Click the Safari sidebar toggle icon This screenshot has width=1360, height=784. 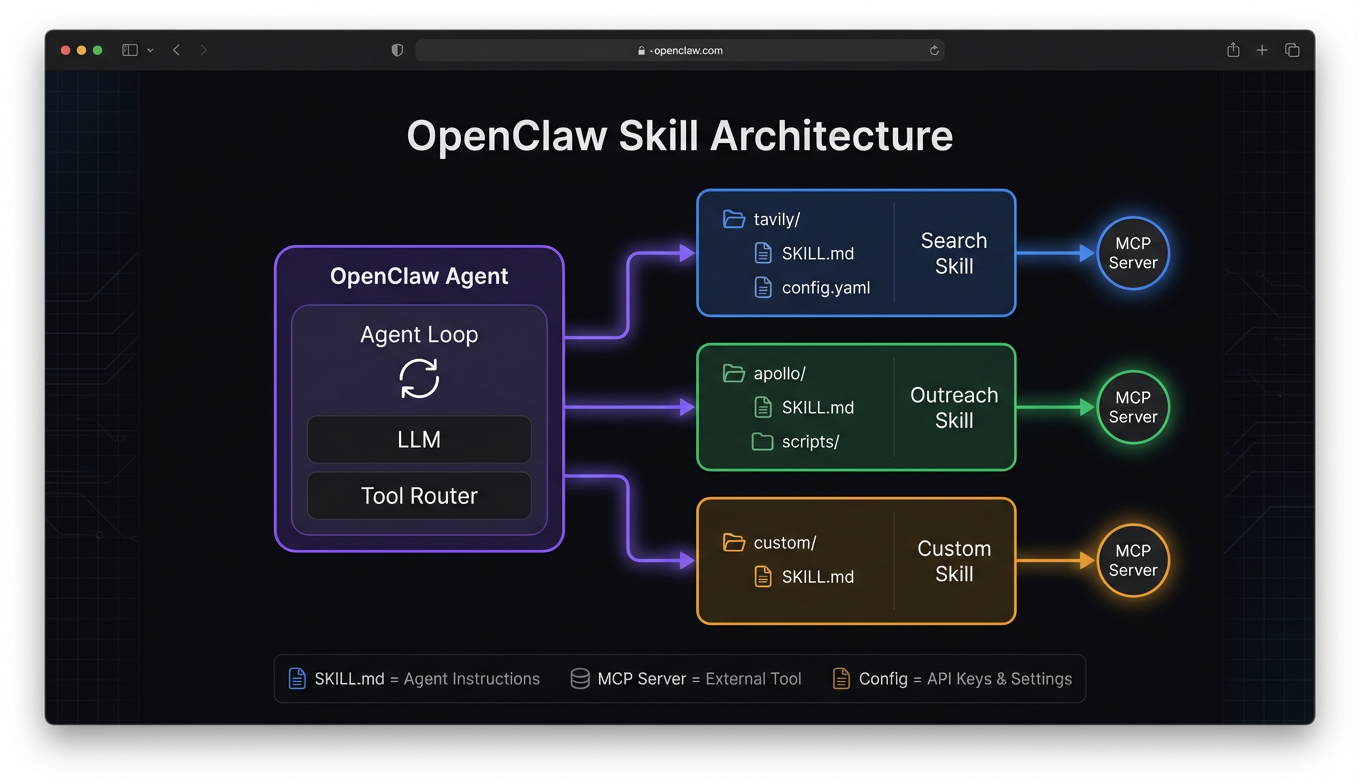tap(129, 50)
